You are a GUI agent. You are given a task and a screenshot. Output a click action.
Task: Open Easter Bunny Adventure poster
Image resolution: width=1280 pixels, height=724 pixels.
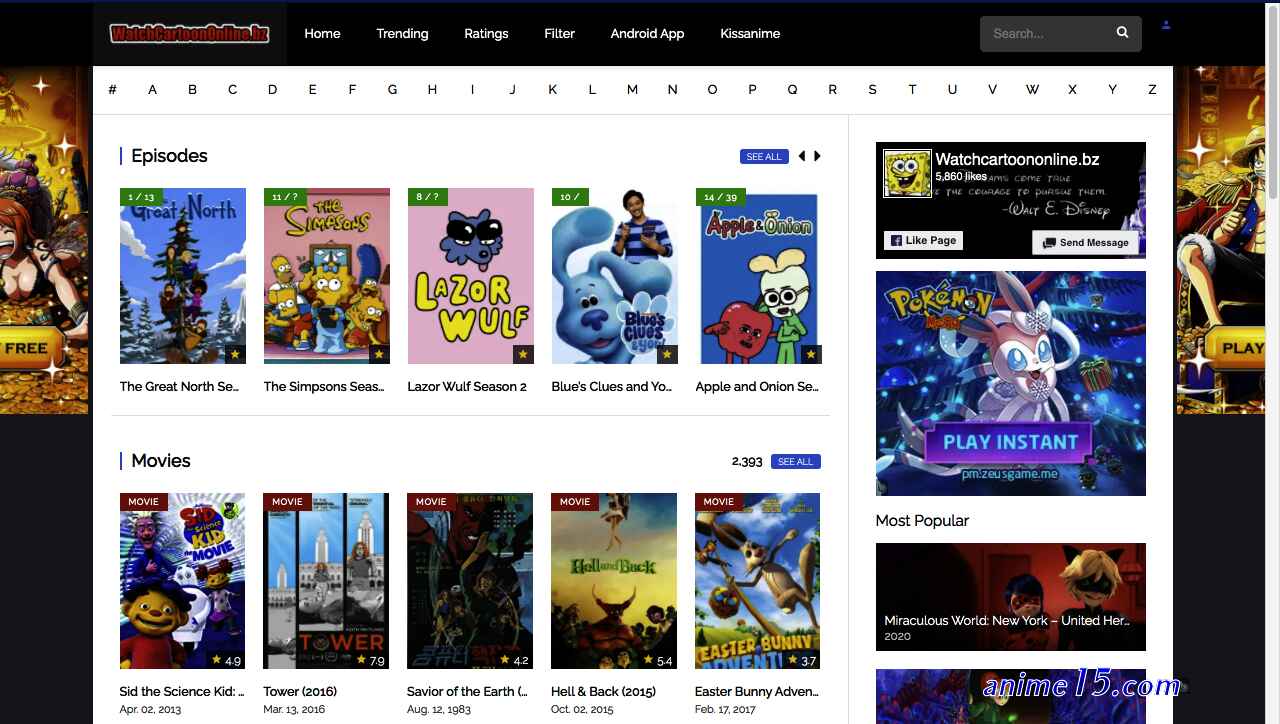point(758,581)
